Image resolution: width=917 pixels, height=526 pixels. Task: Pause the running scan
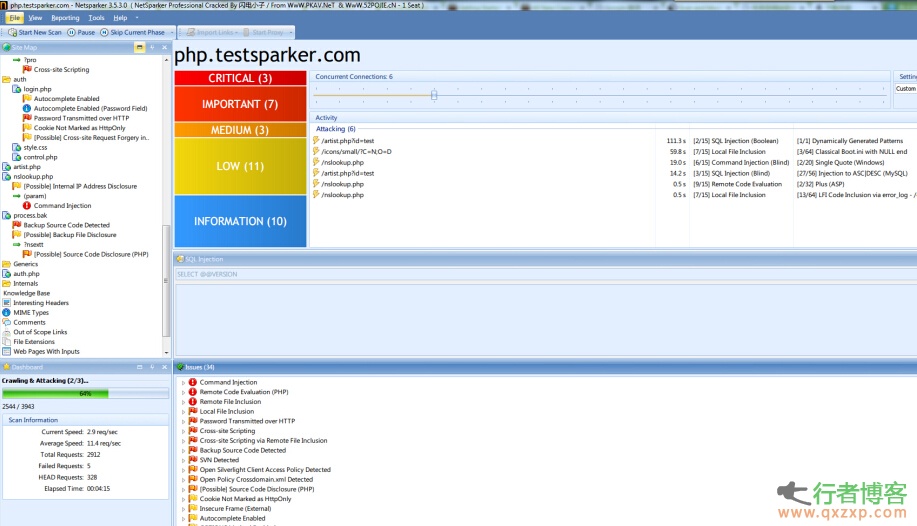[x=81, y=32]
